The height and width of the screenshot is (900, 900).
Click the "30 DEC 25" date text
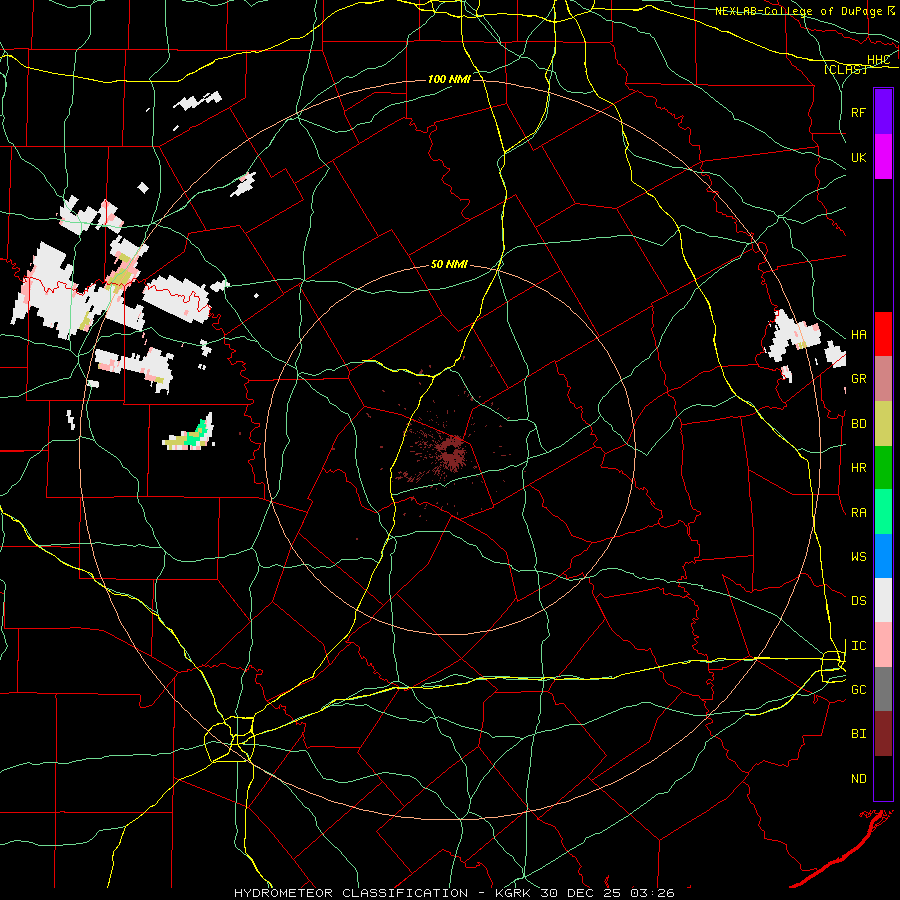(x=581, y=893)
